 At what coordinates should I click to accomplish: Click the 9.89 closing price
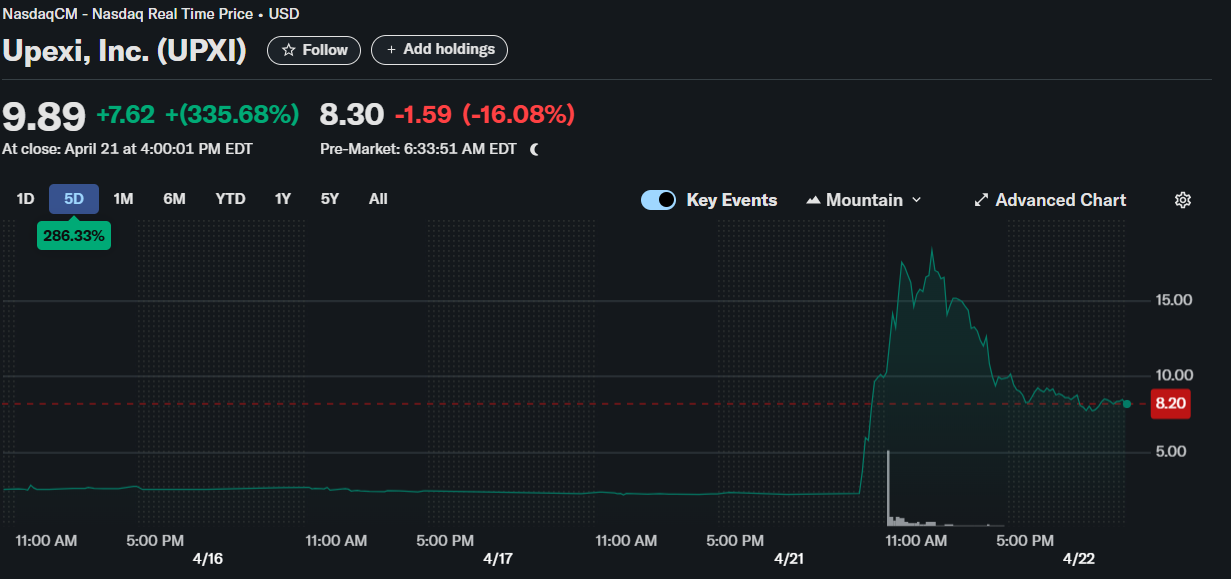(44, 116)
